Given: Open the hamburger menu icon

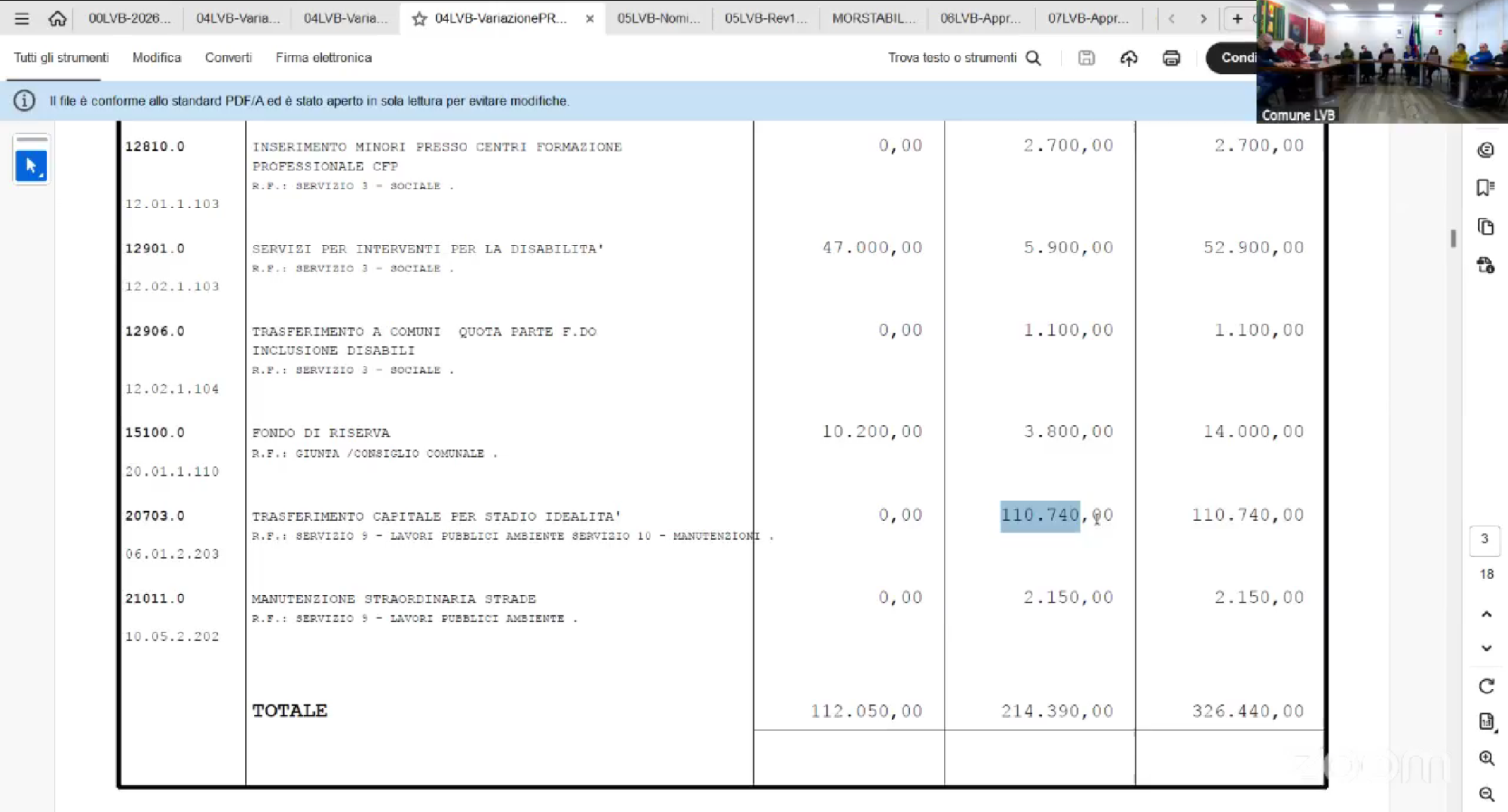Looking at the screenshot, I should (x=22, y=19).
